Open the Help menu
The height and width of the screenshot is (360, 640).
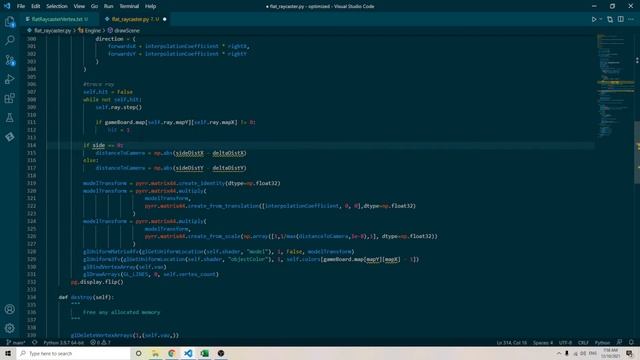coord(150,6)
